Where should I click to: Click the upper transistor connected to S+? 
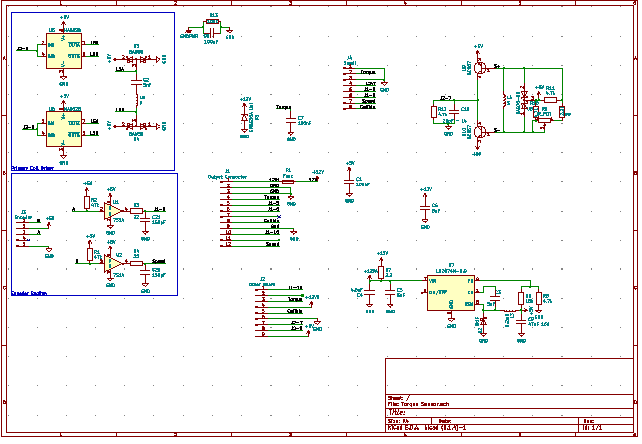[481, 68]
